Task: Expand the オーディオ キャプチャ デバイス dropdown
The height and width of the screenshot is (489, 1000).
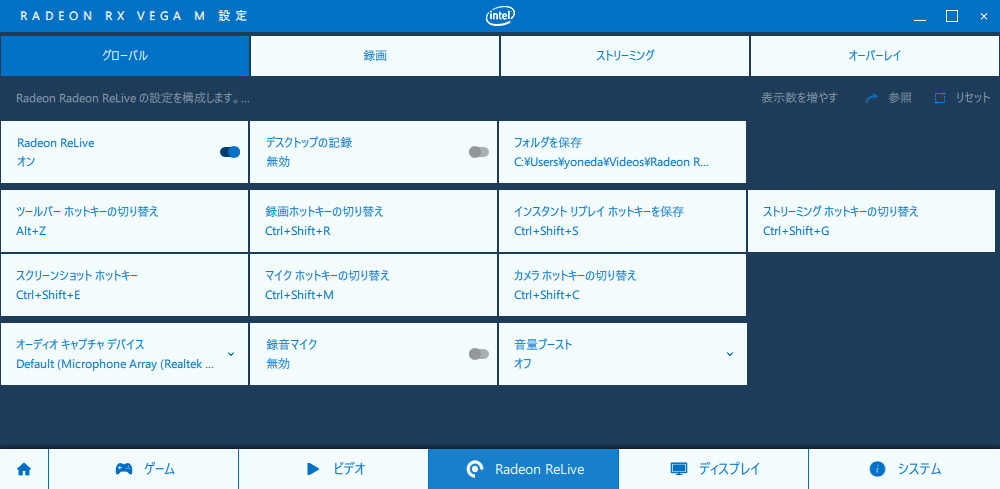Action: point(231,354)
